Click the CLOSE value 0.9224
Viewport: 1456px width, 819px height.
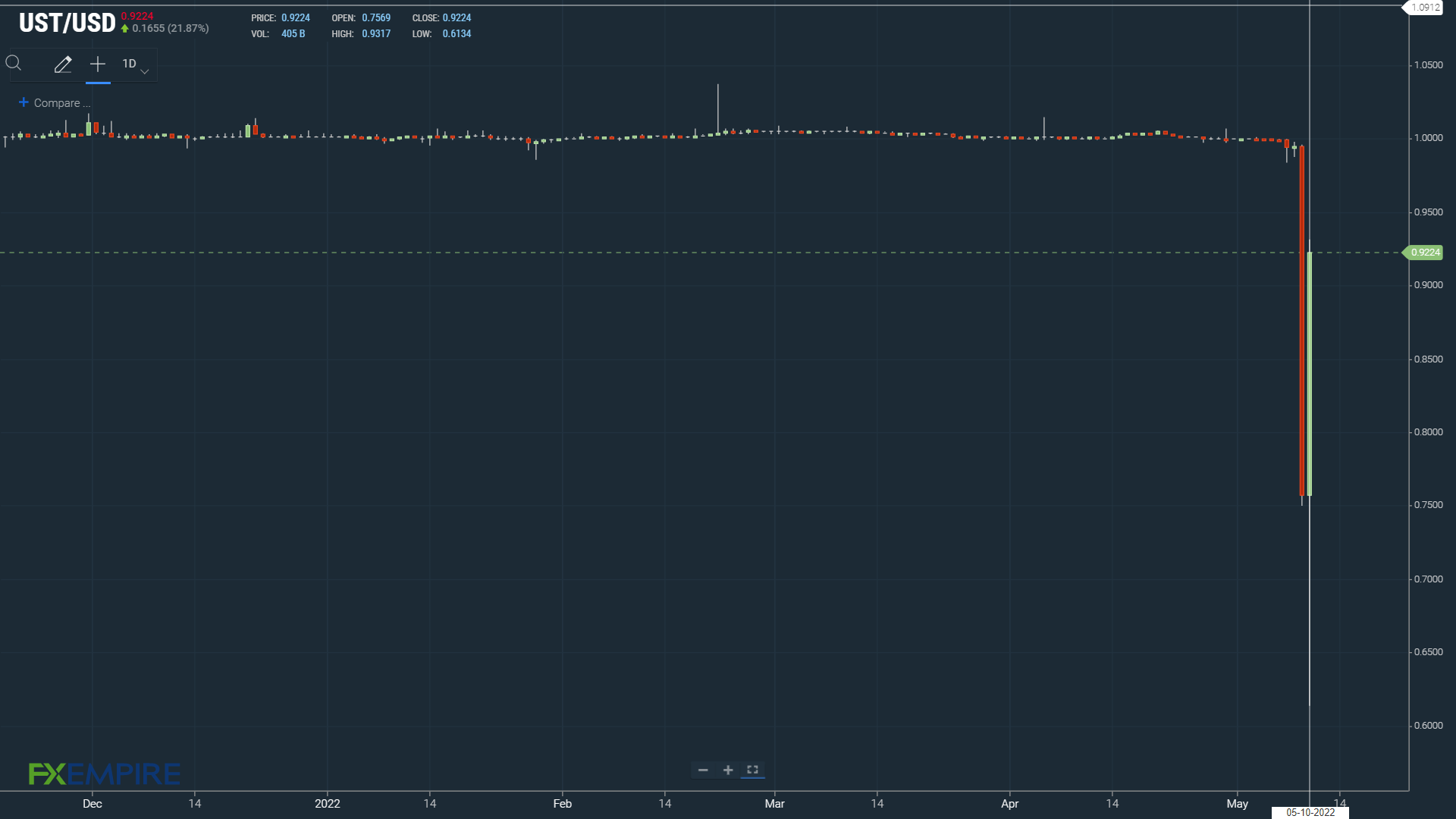[x=457, y=17]
